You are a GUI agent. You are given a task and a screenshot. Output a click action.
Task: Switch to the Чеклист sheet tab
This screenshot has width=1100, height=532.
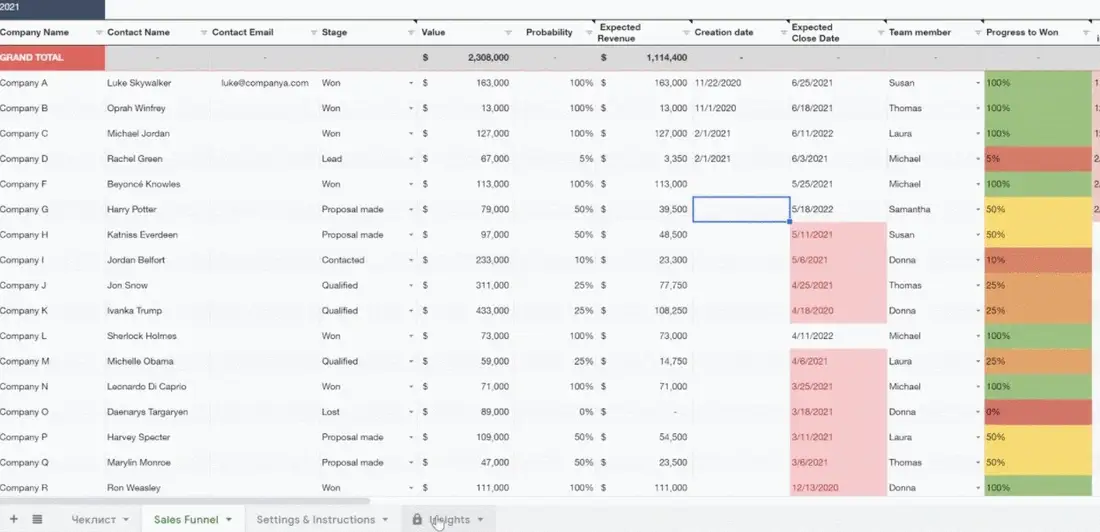pos(93,519)
